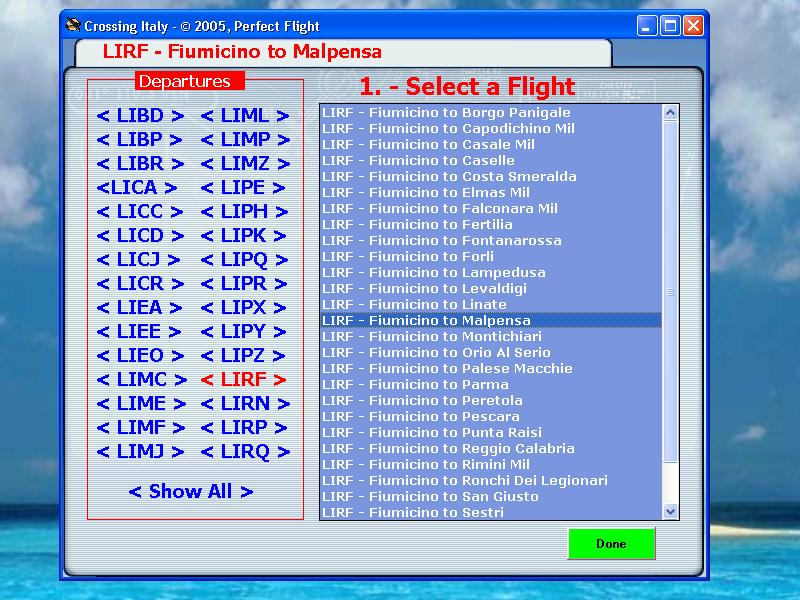
Task: Choose the Fiumicino to Pescara flight
Action: (x=491, y=416)
